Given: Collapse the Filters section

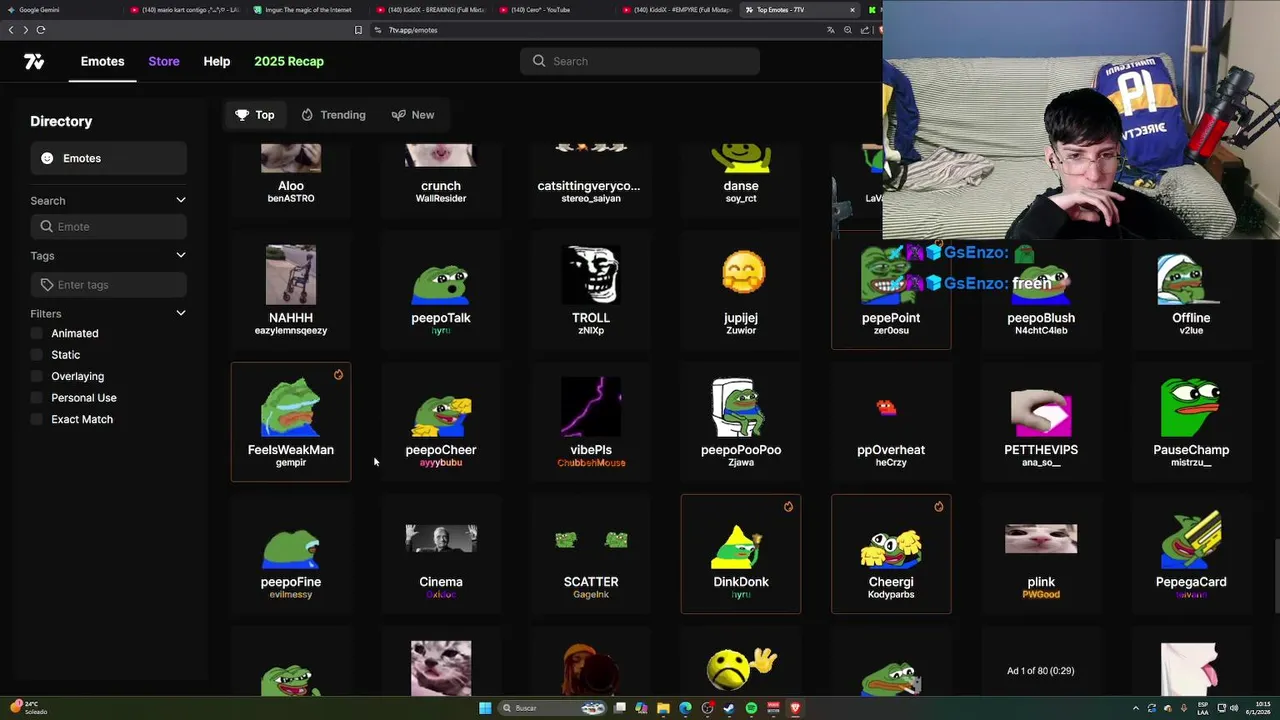Looking at the screenshot, I should coord(181,314).
